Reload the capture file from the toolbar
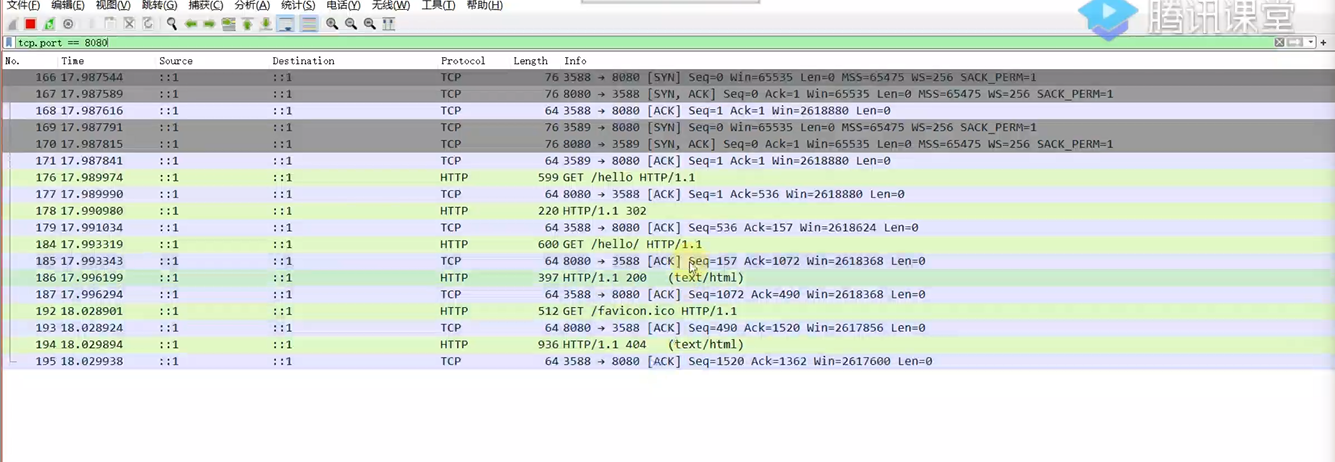 click(148, 24)
